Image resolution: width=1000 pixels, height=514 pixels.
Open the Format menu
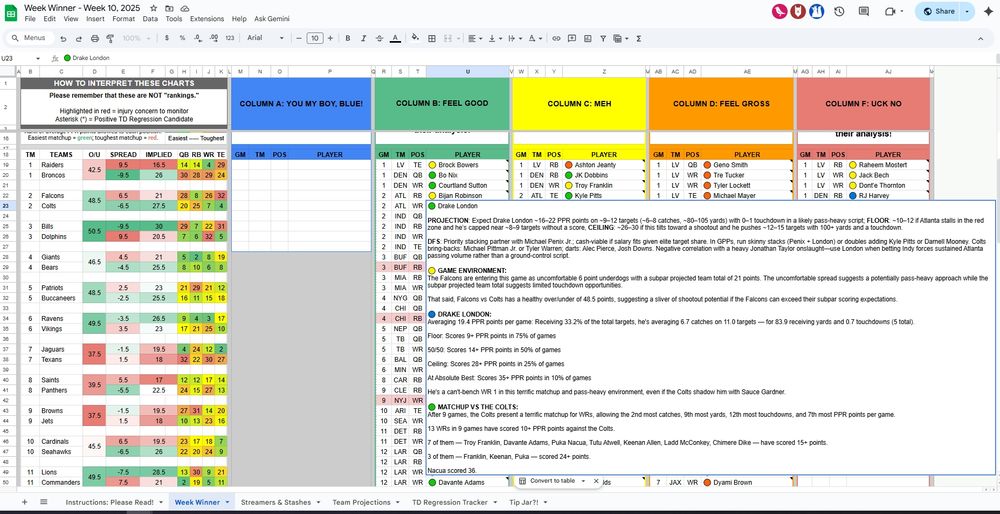pos(123,19)
